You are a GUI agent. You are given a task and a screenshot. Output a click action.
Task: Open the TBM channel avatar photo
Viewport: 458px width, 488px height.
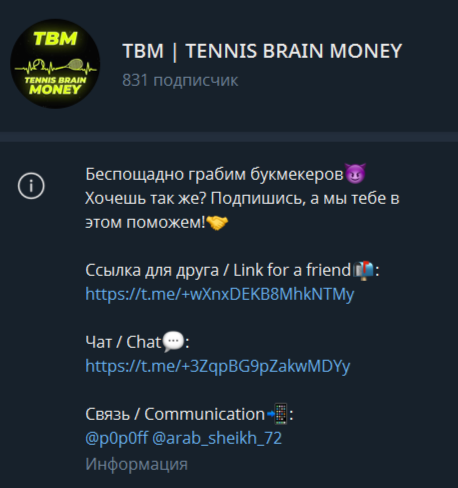point(55,64)
